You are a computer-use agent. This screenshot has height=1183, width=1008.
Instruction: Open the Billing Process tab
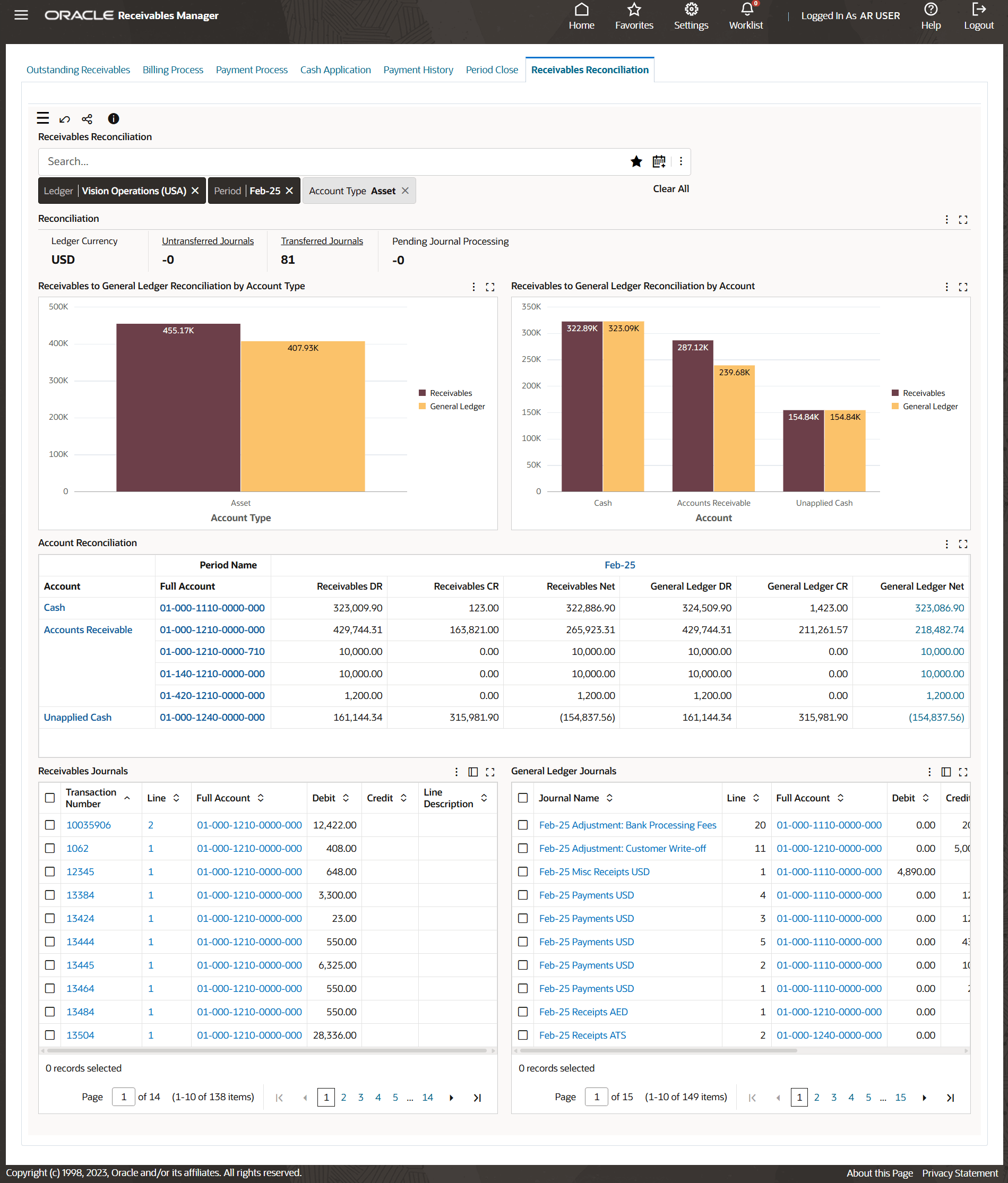point(173,69)
